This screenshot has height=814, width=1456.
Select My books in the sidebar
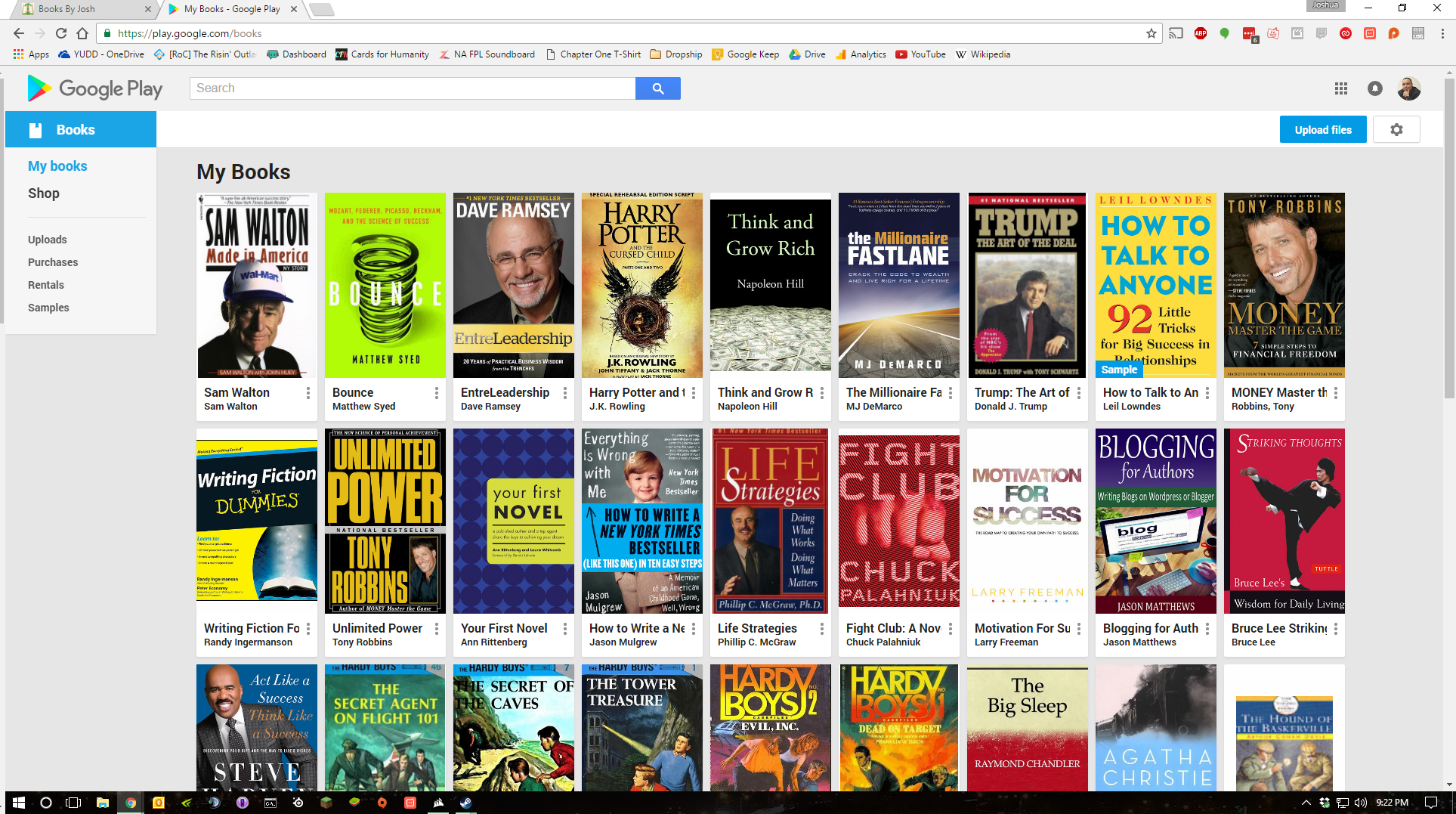(57, 166)
